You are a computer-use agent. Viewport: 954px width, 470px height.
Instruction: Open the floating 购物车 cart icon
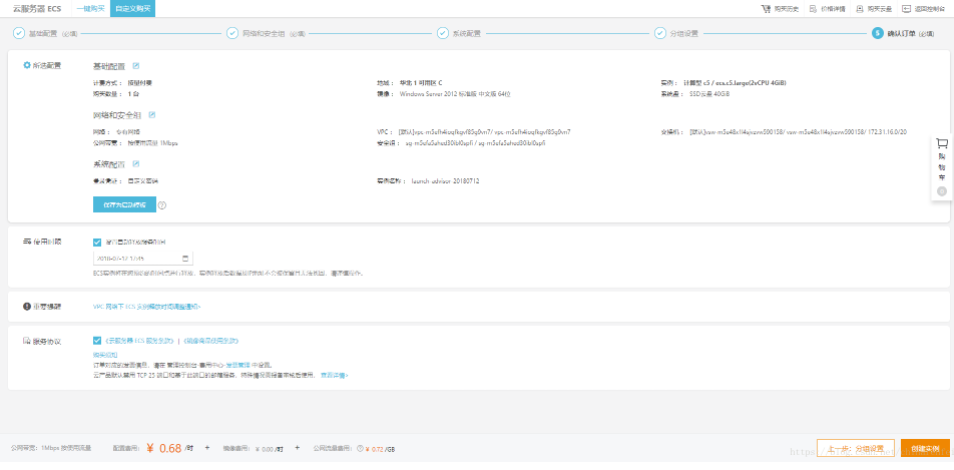pyautogui.click(x=942, y=144)
